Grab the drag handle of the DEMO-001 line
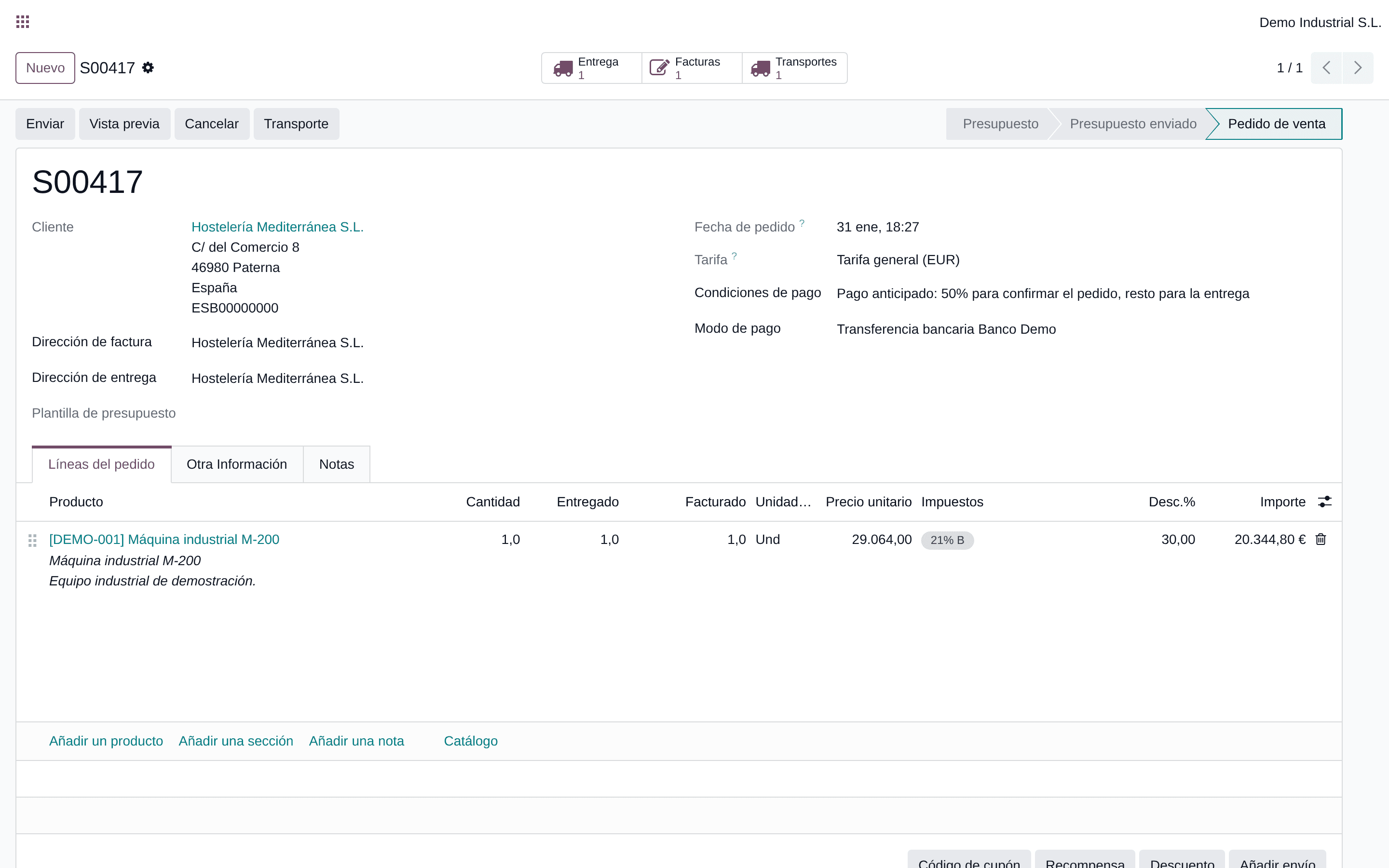The height and width of the screenshot is (868, 1389). (x=33, y=540)
